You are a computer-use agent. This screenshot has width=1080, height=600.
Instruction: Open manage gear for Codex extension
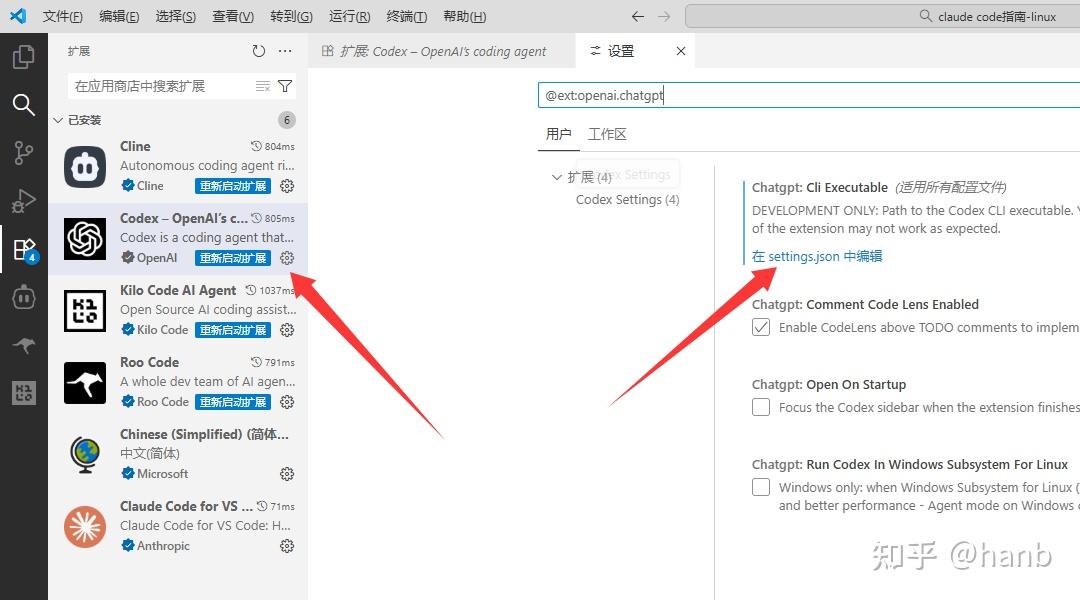point(287,258)
